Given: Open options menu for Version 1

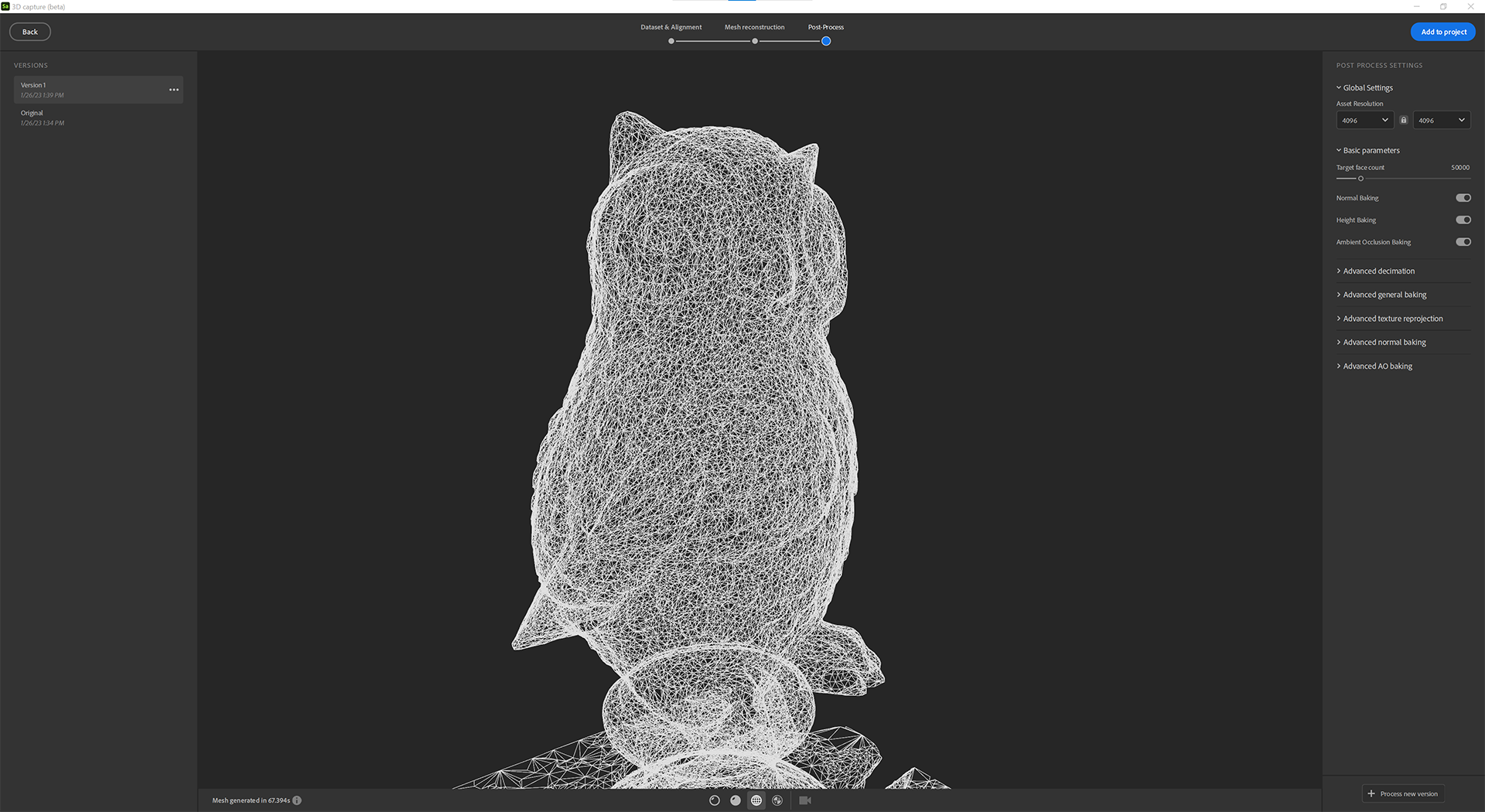Looking at the screenshot, I should 174,90.
